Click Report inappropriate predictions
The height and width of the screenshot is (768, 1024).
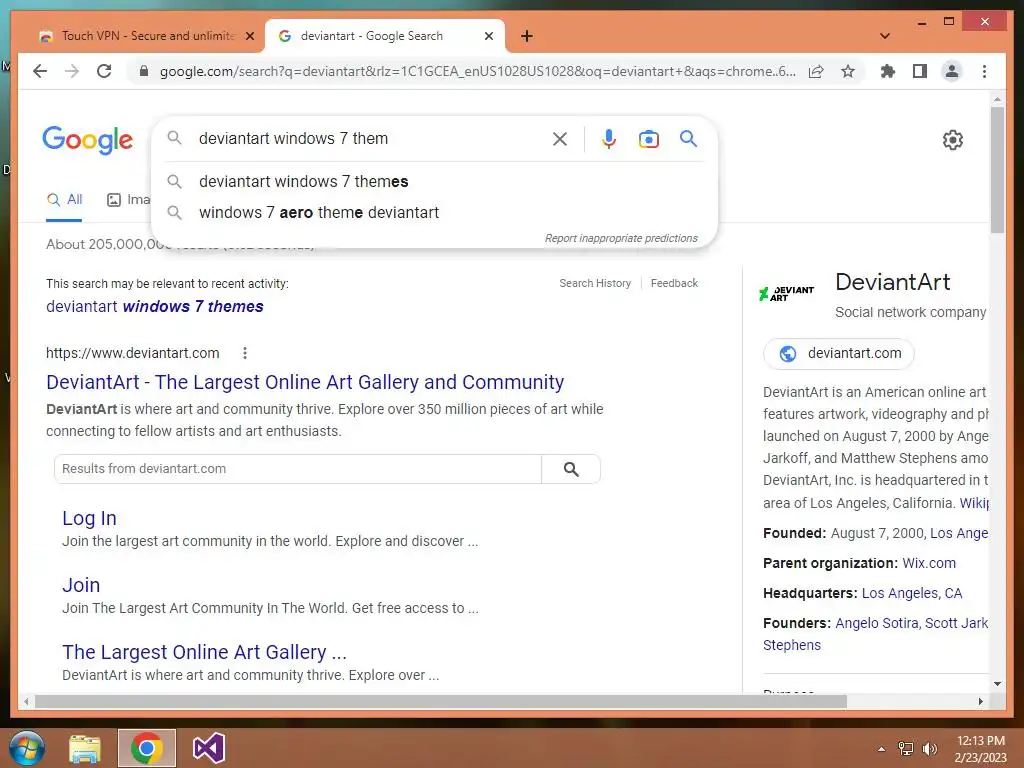click(621, 238)
